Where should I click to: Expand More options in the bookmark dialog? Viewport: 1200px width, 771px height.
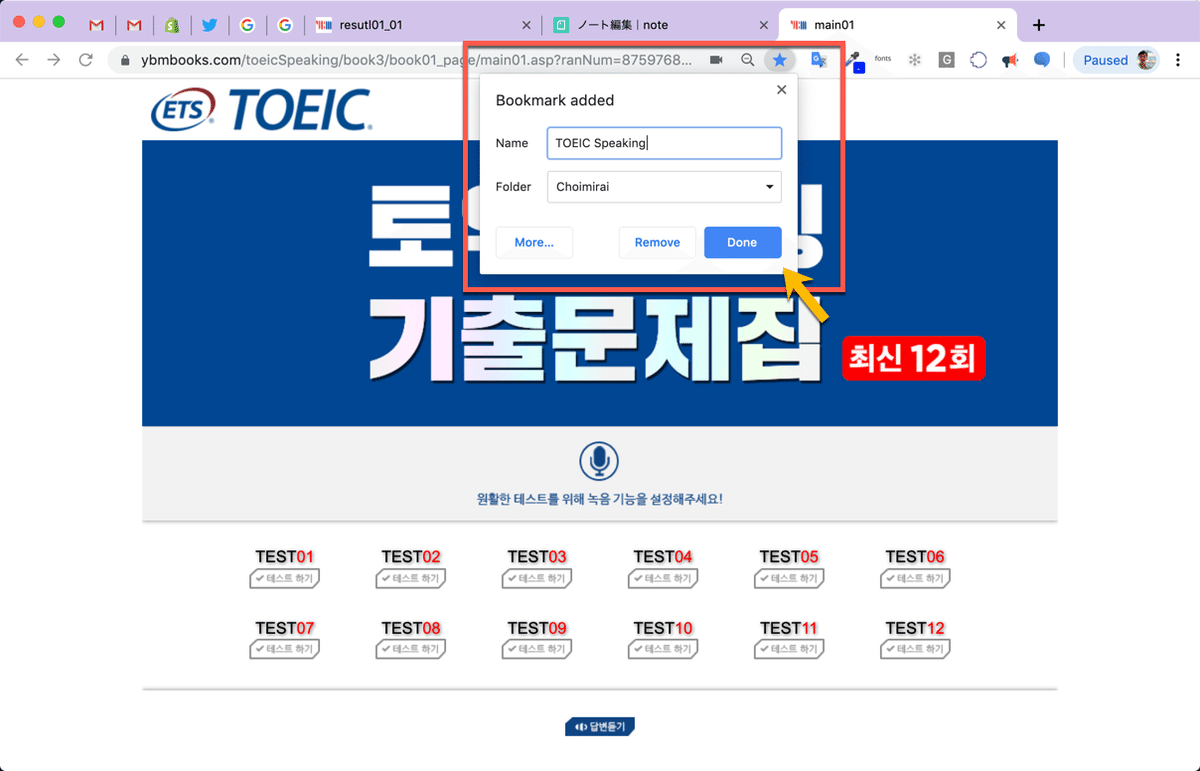[534, 242]
